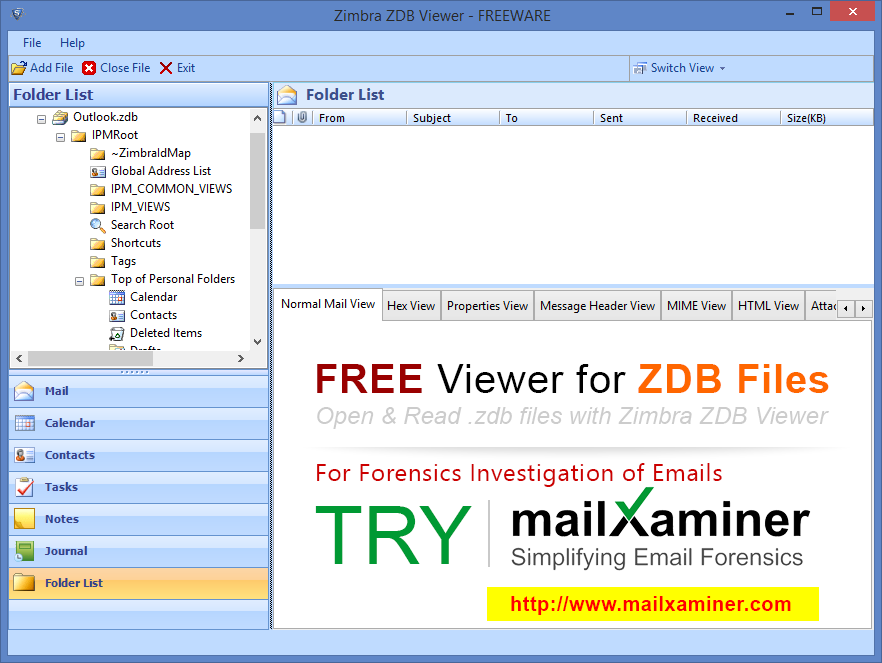Click the ~ZimbraIdMap folder icon
The image size is (882, 663).
coord(98,154)
